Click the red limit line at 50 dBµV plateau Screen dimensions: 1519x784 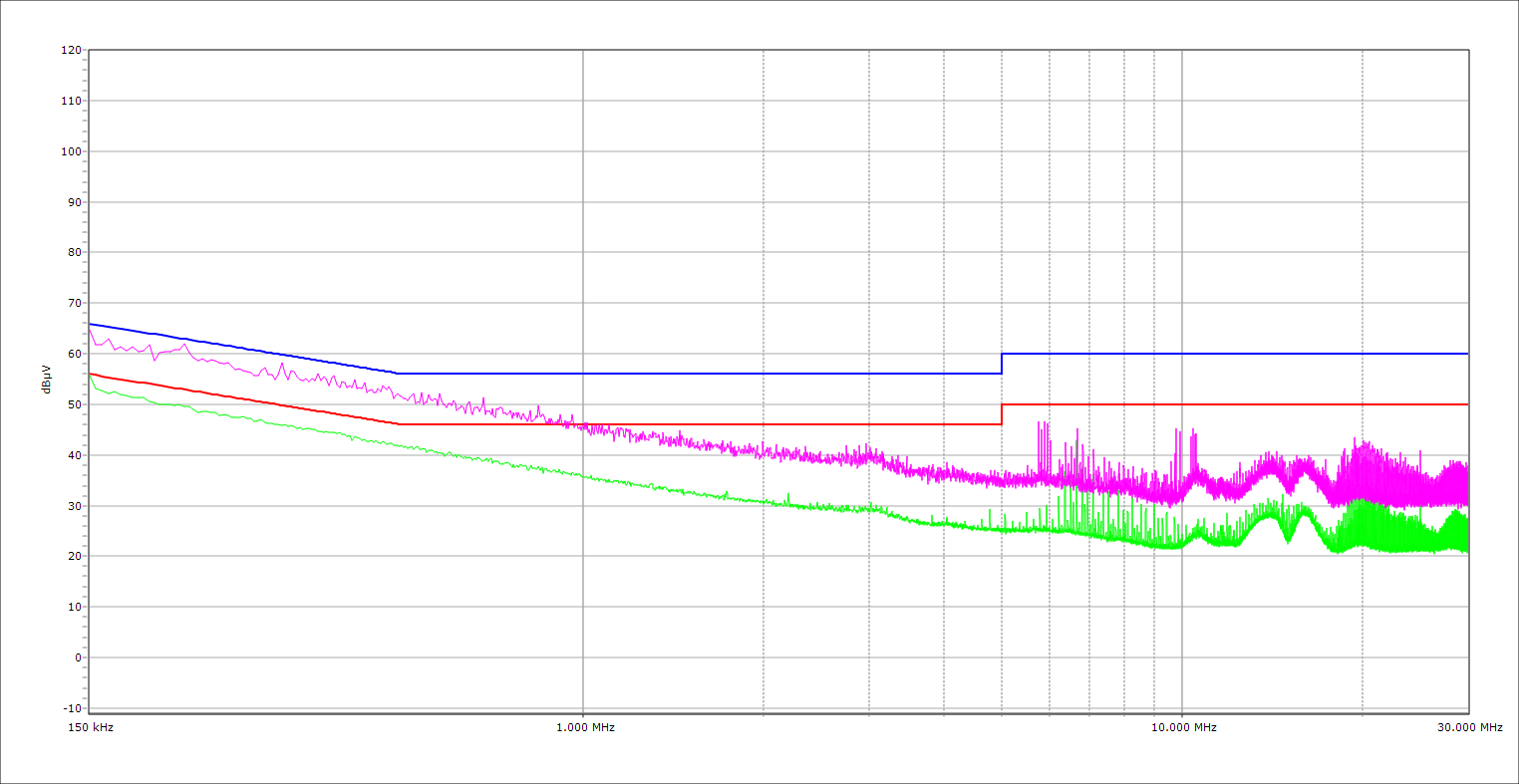[1236, 404]
